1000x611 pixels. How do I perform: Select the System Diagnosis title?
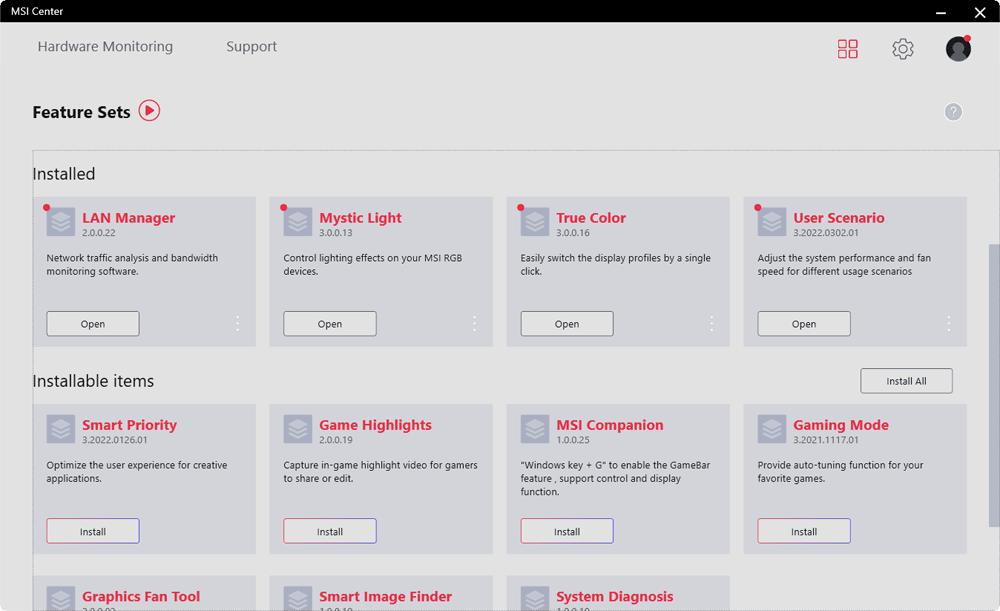(x=615, y=596)
